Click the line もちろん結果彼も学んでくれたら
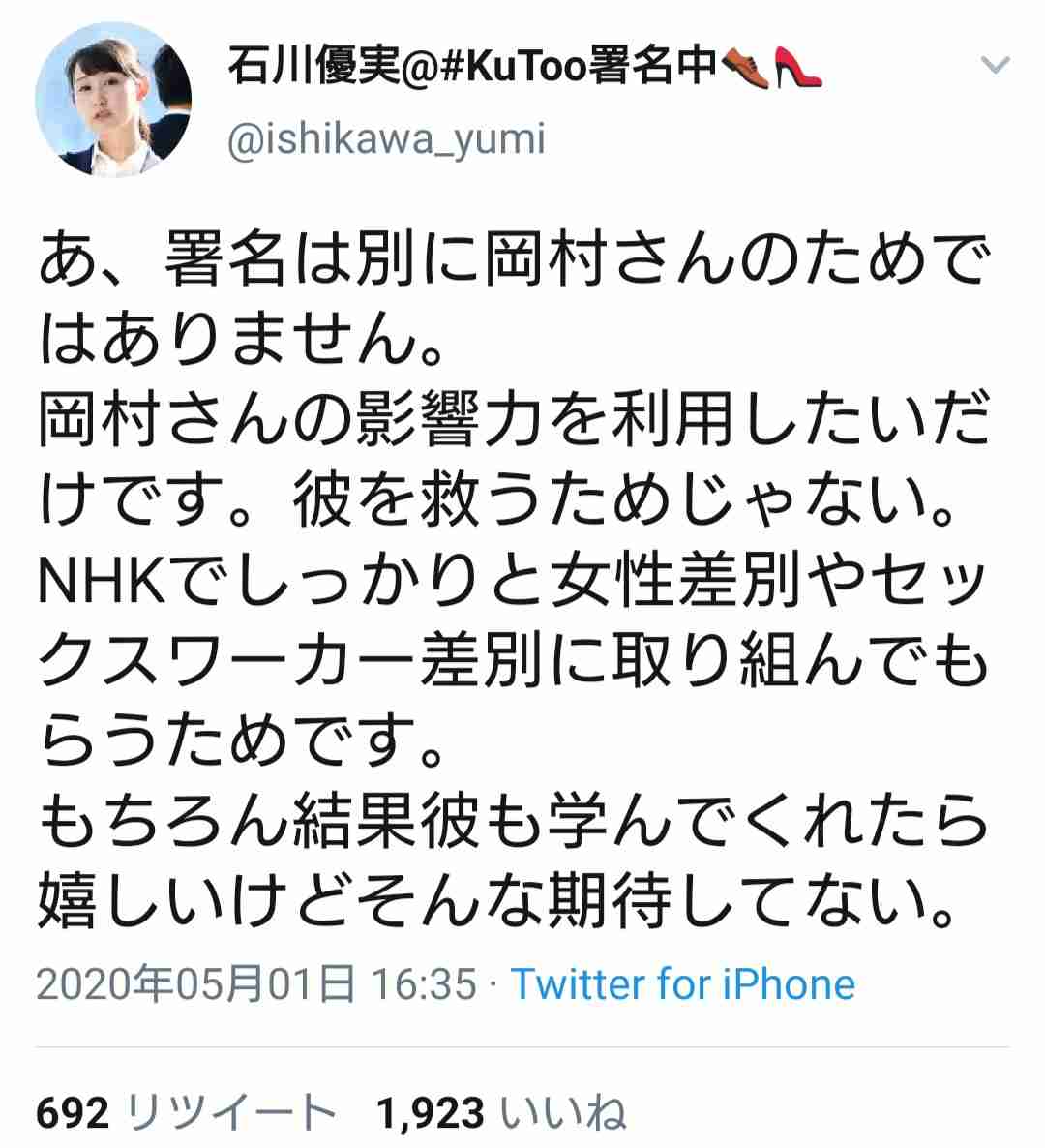 514,822
